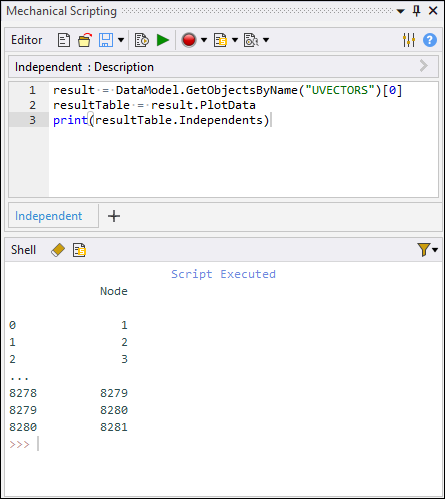Open editor preferences sliders icon

[409, 40]
